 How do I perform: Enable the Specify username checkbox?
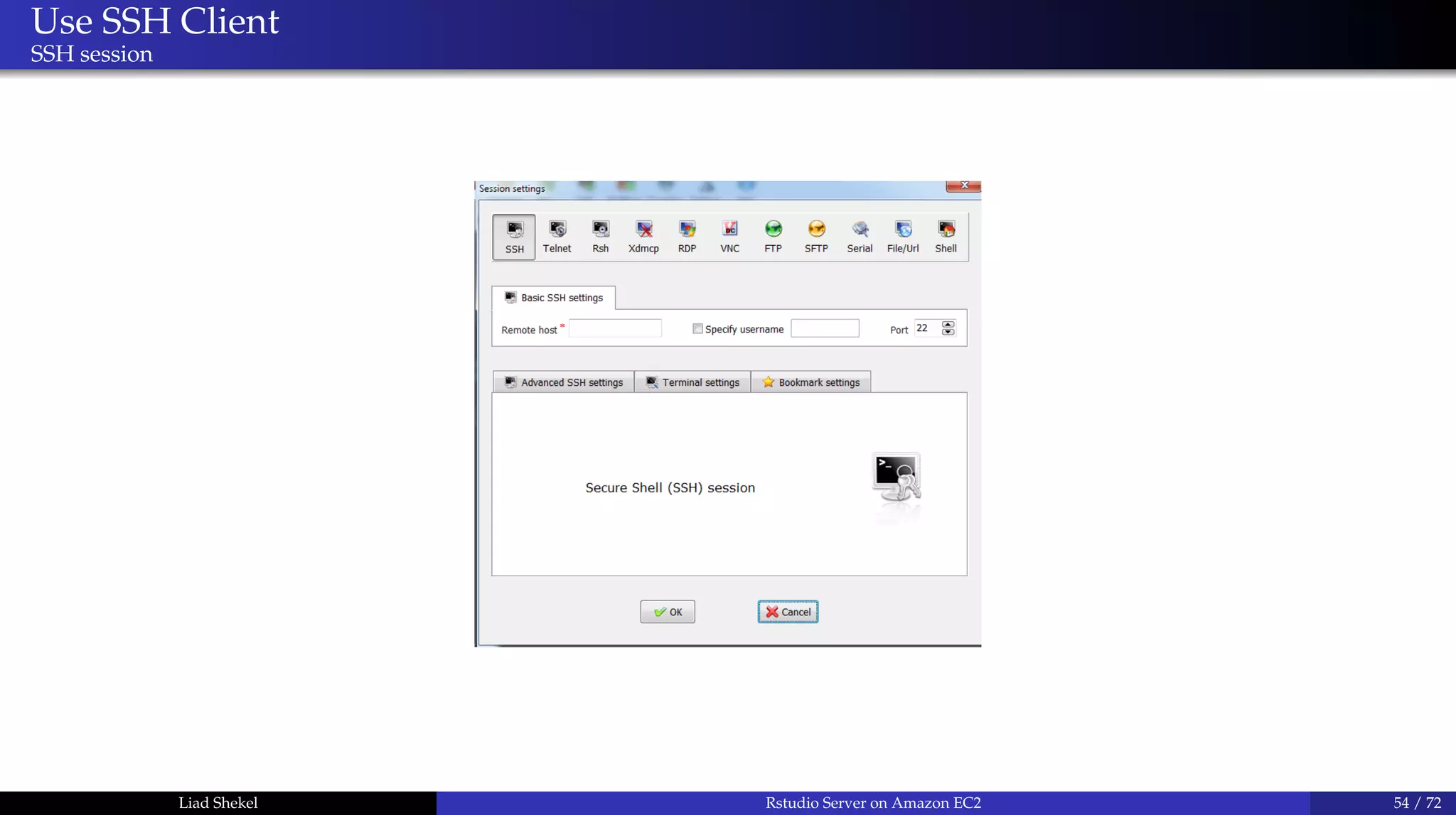pos(698,329)
